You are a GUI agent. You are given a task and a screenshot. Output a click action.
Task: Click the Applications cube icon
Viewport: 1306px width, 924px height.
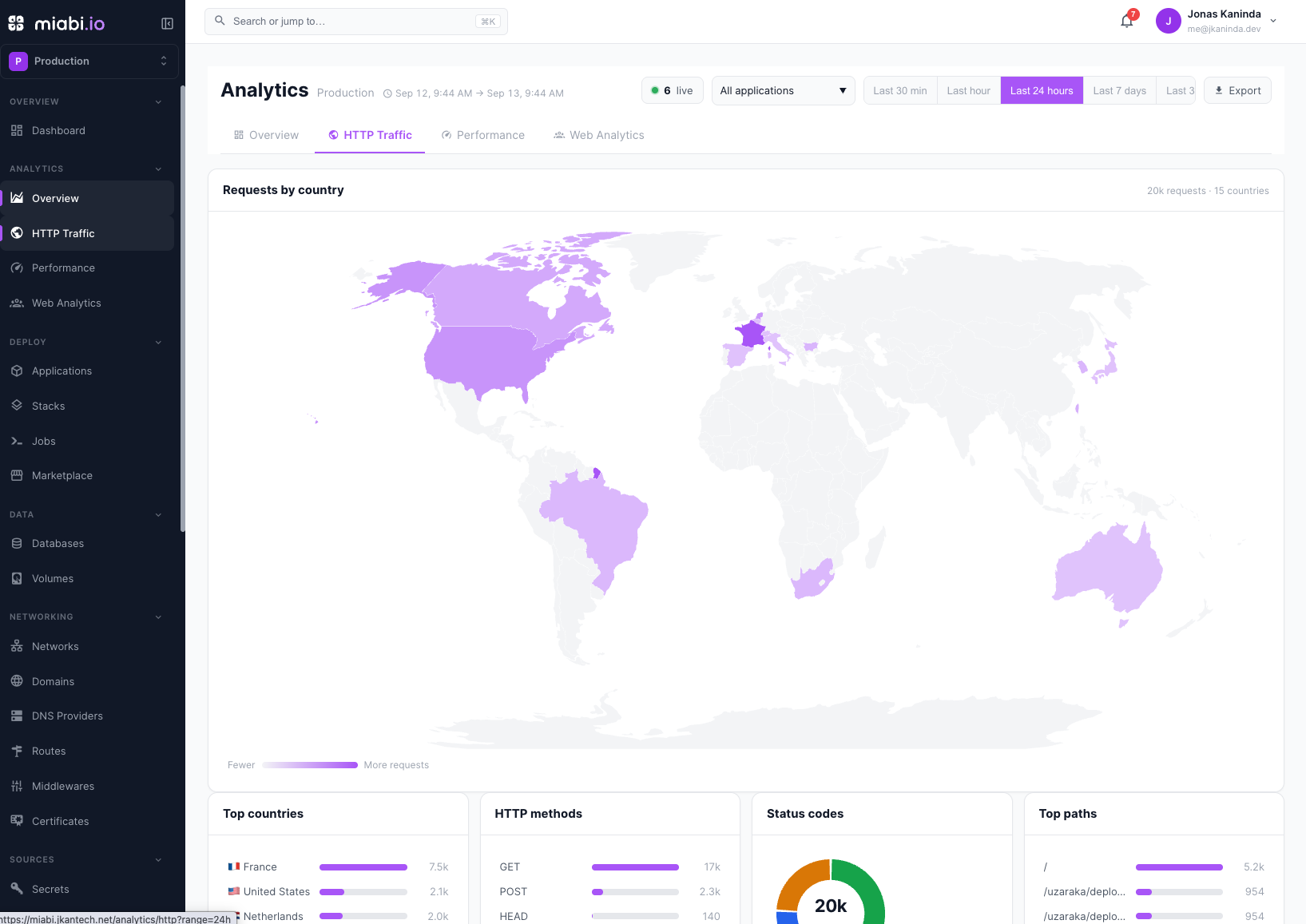tap(17, 371)
